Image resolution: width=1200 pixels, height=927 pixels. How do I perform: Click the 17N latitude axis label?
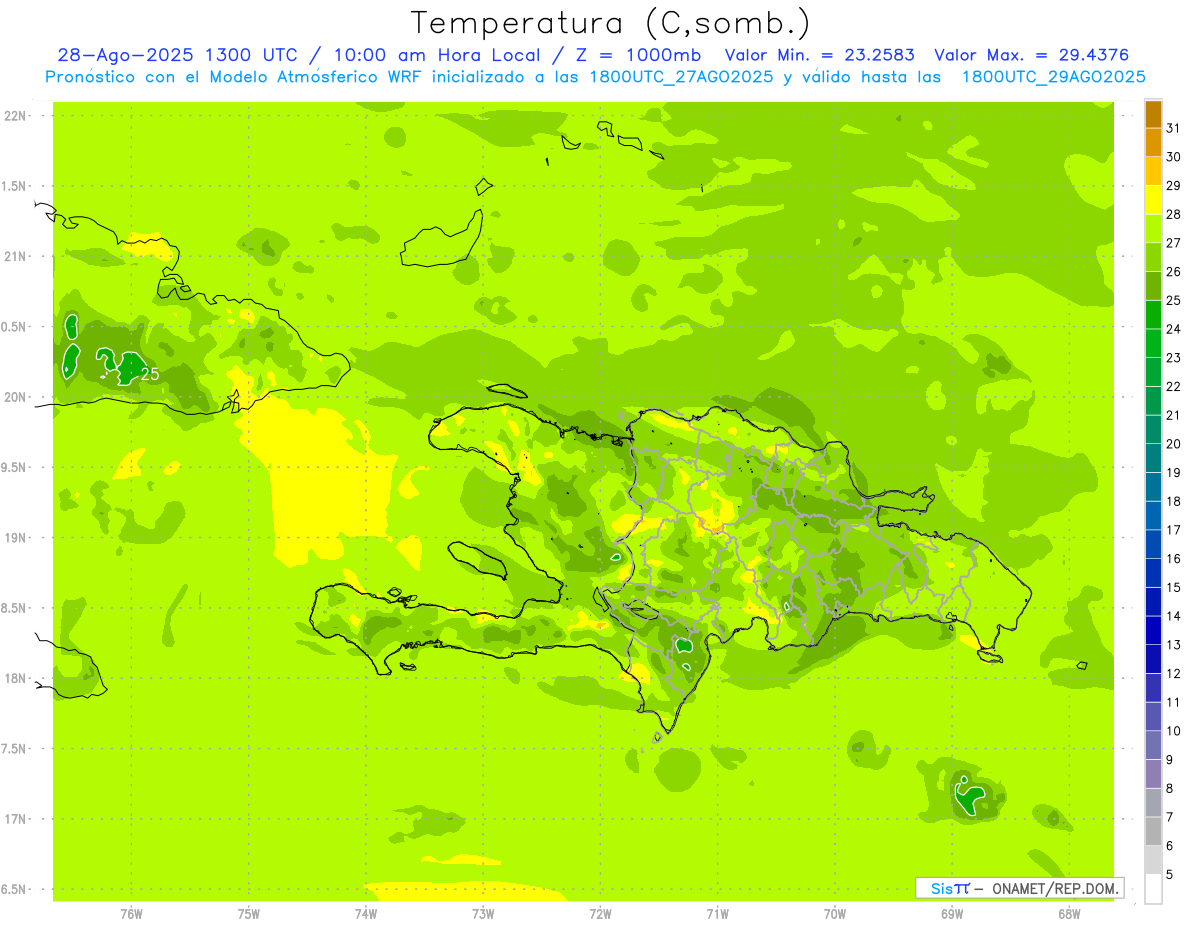(x=17, y=819)
